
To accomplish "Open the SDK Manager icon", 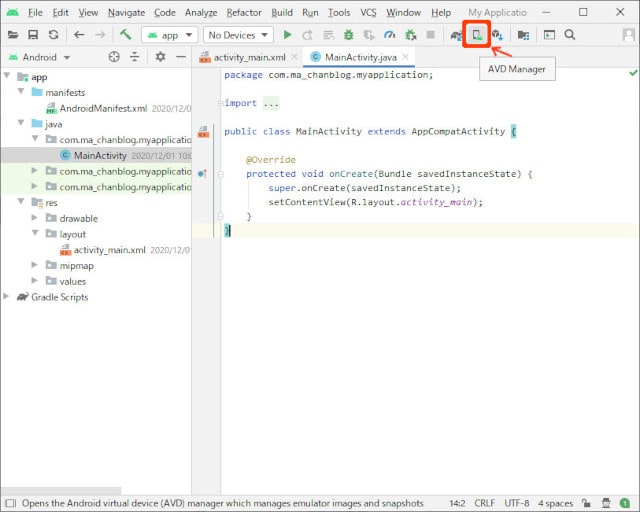I will tap(497, 35).
